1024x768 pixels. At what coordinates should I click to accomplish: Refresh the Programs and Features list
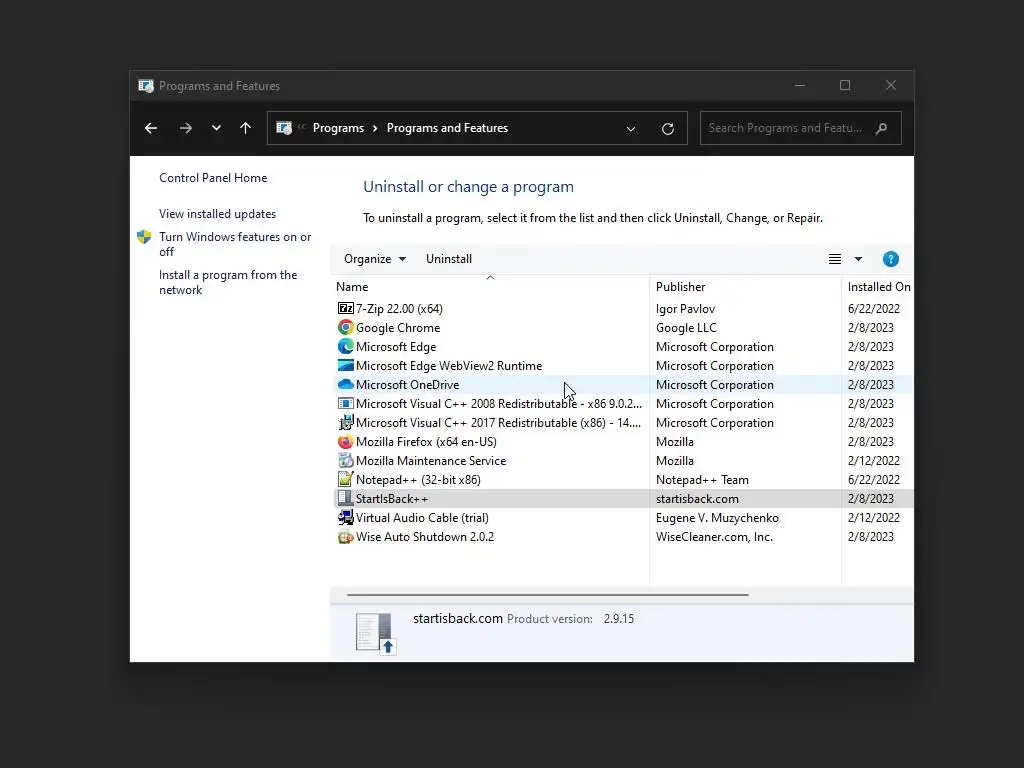tap(667, 129)
